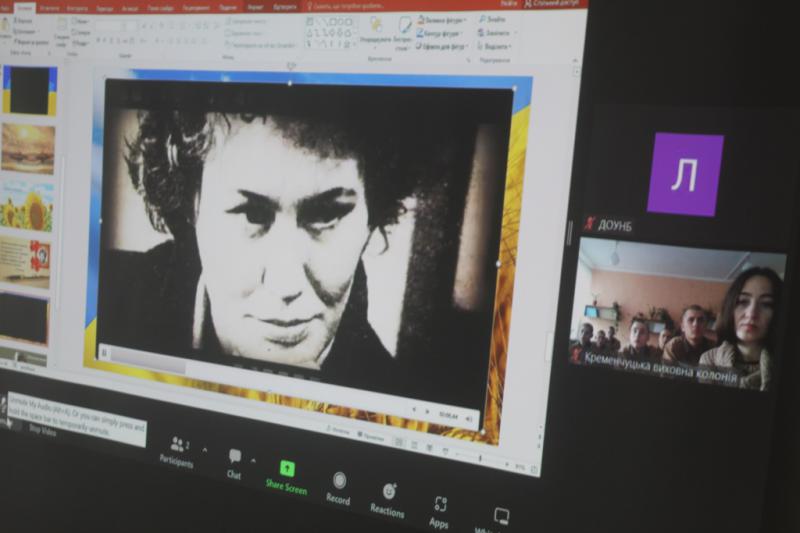Open the Zoom Participants panel

pos(176,451)
